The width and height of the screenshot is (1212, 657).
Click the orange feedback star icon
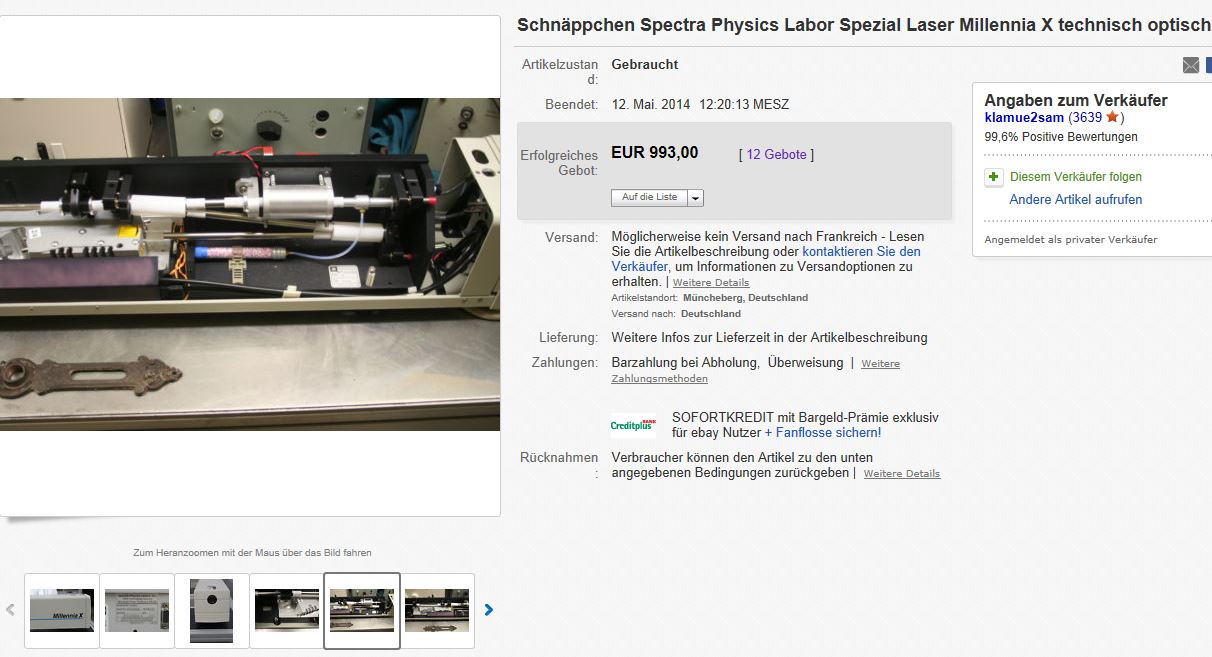pos(1112,117)
